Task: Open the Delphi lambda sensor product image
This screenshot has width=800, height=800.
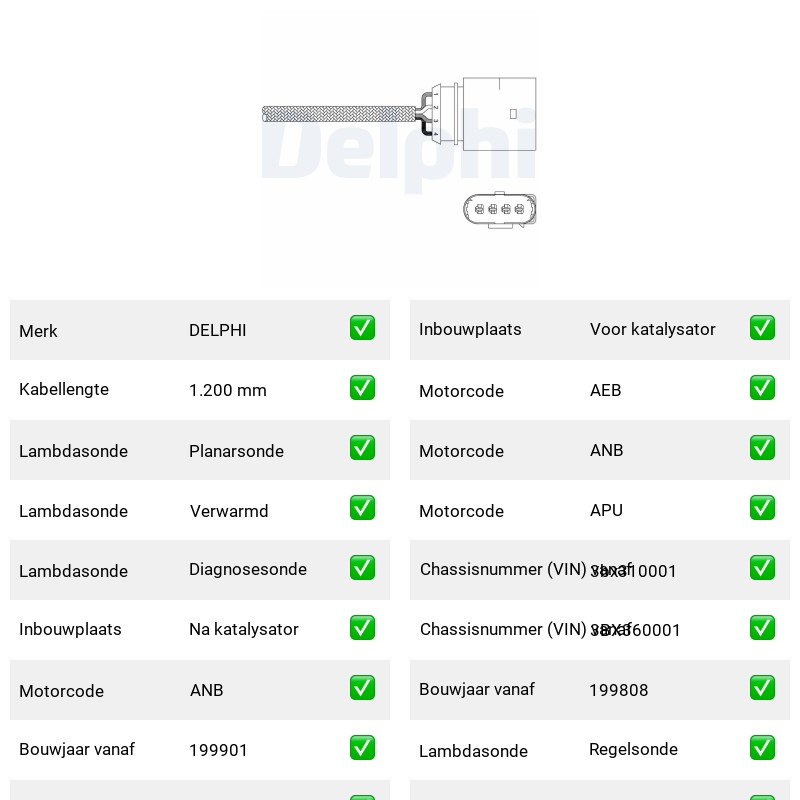Action: coord(399,151)
